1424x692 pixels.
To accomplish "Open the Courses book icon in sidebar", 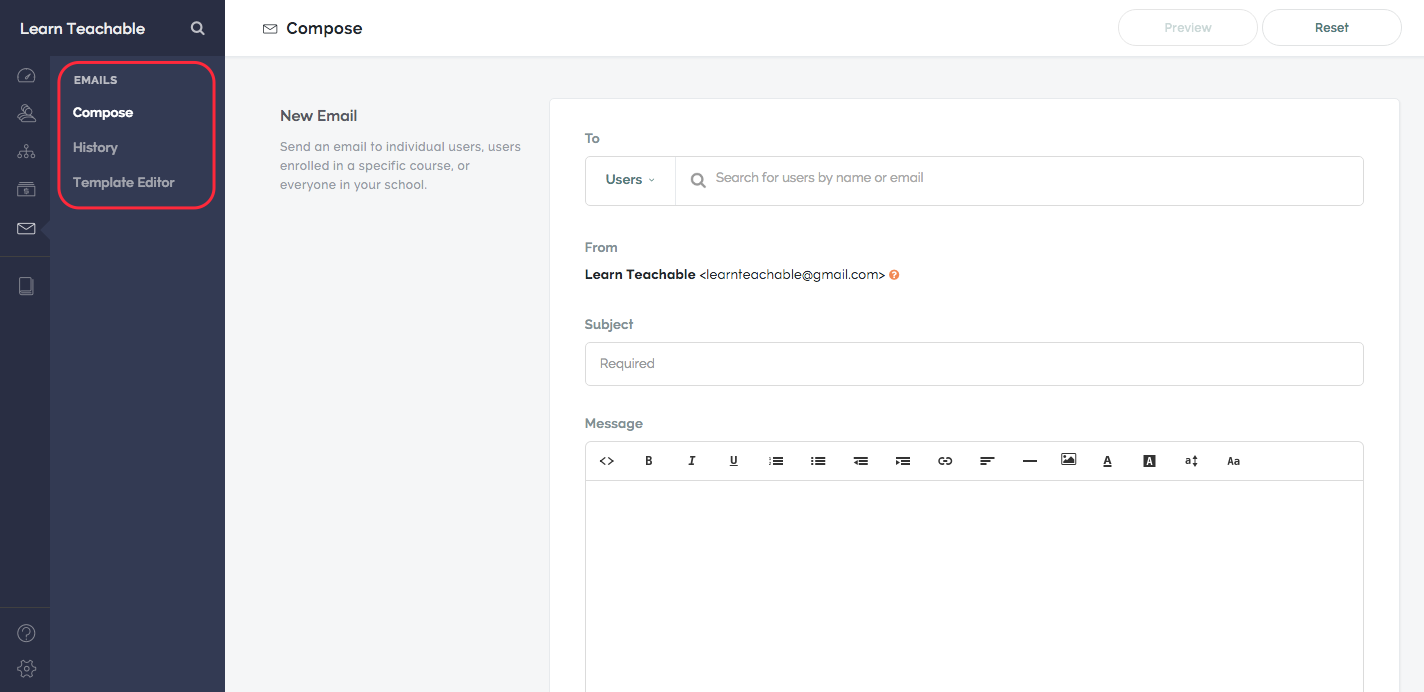I will pos(27,286).
